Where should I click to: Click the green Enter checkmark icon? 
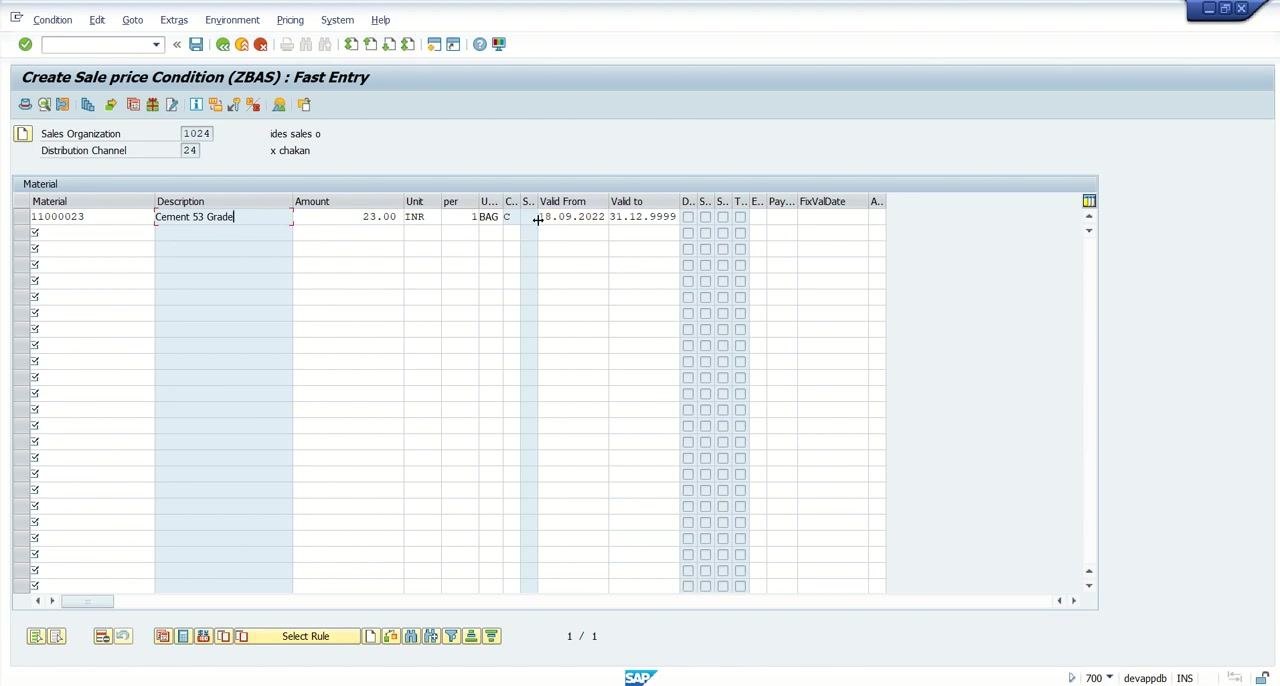click(x=25, y=44)
